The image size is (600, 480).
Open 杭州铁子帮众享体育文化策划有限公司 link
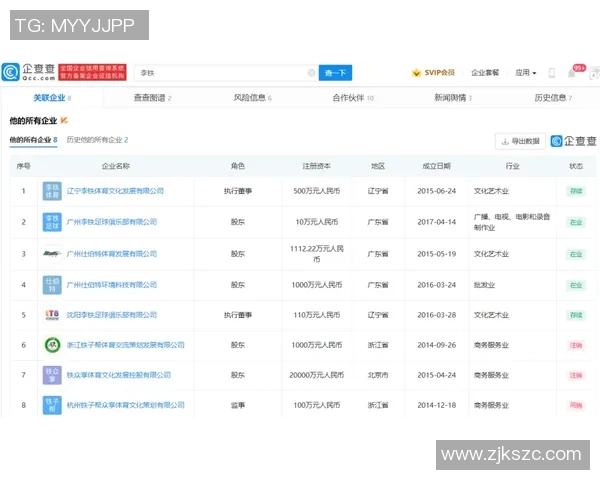126,405
